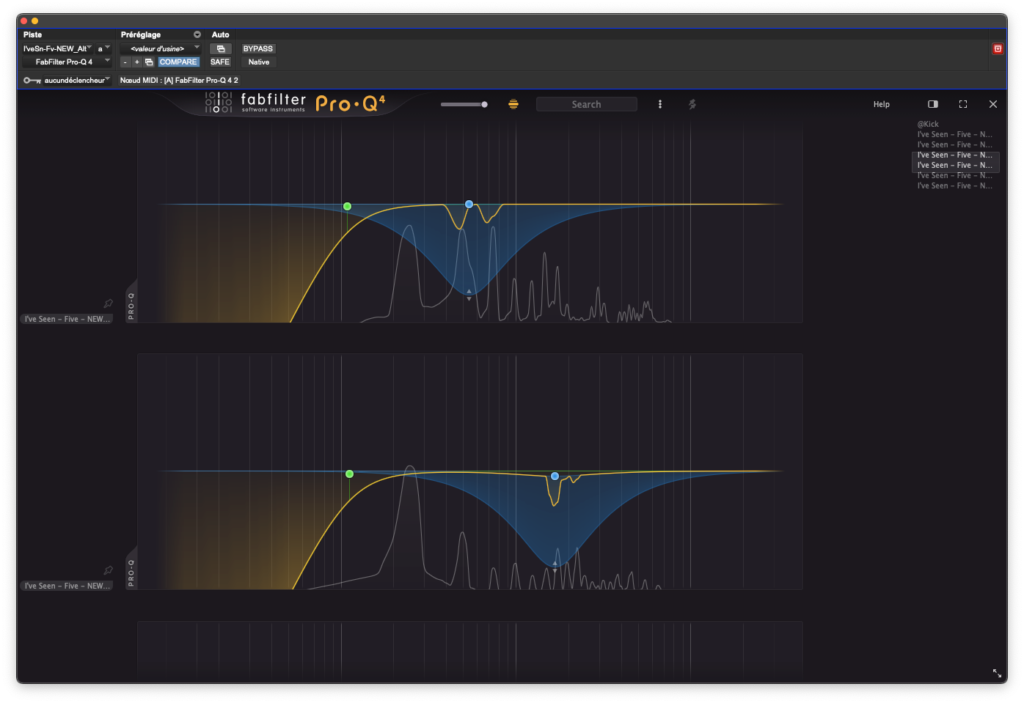This screenshot has width=1024, height=703.
Task: Click the resize arrows icon at bottom right corner
Action: pos(997,673)
